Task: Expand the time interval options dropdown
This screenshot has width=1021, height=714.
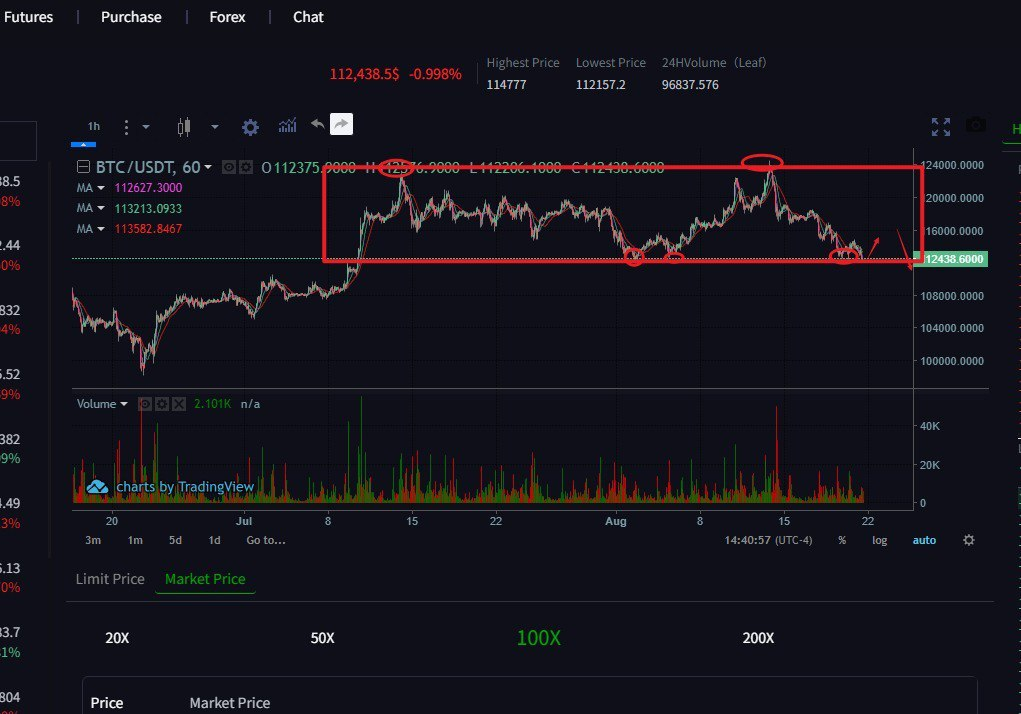Action: click(135, 127)
